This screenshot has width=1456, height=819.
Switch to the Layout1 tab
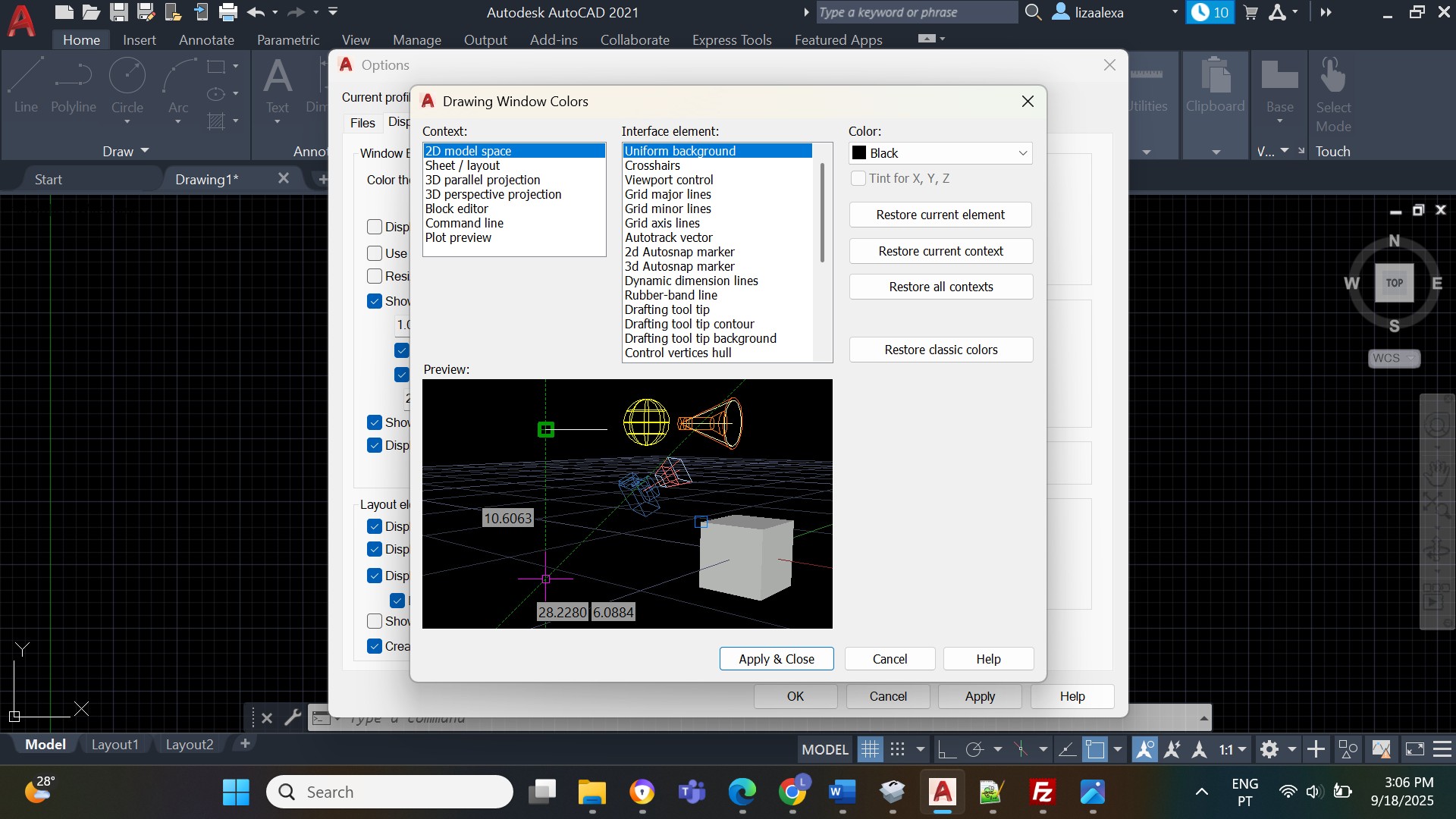point(115,745)
